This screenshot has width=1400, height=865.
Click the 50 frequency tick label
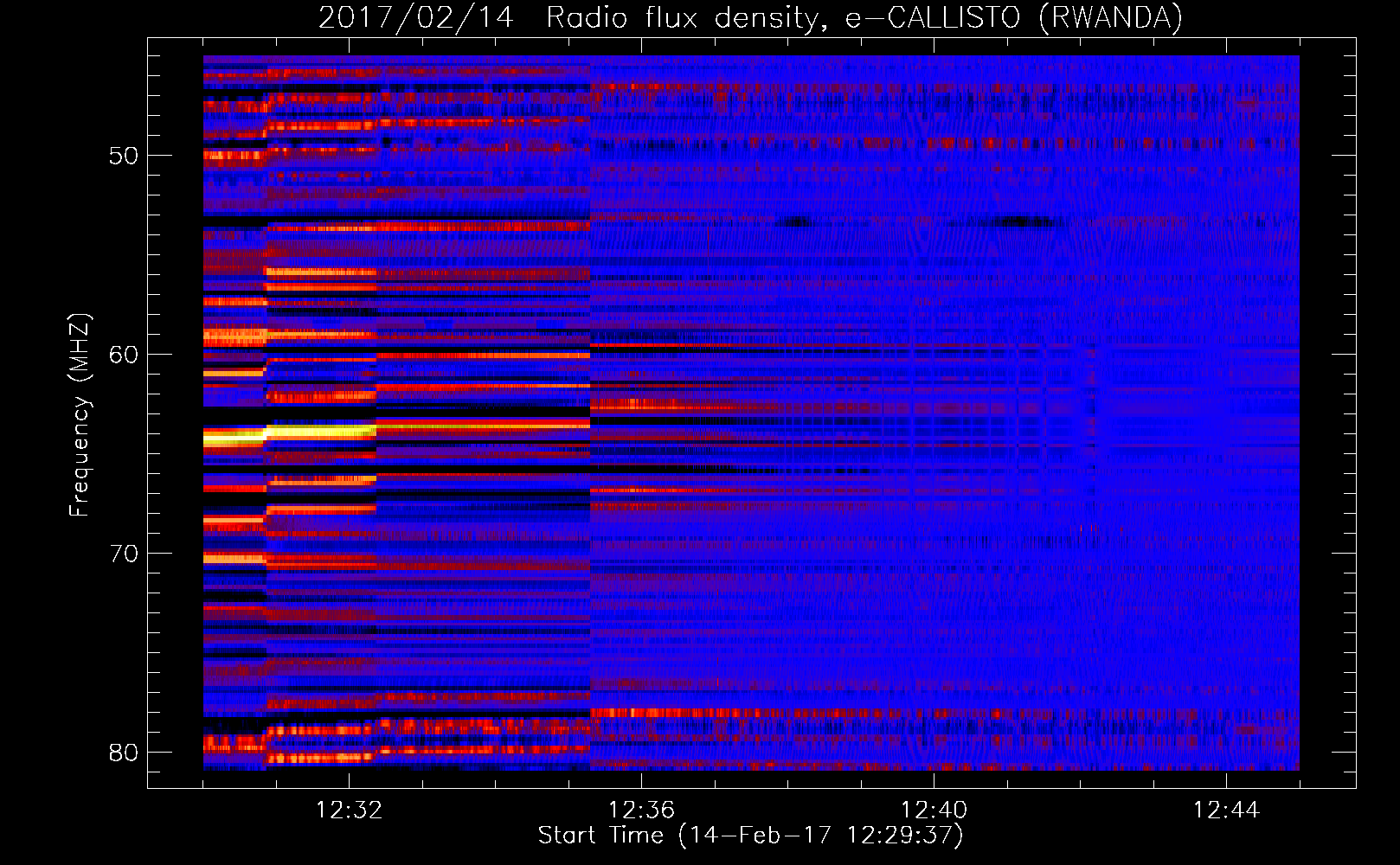point(124,157)
